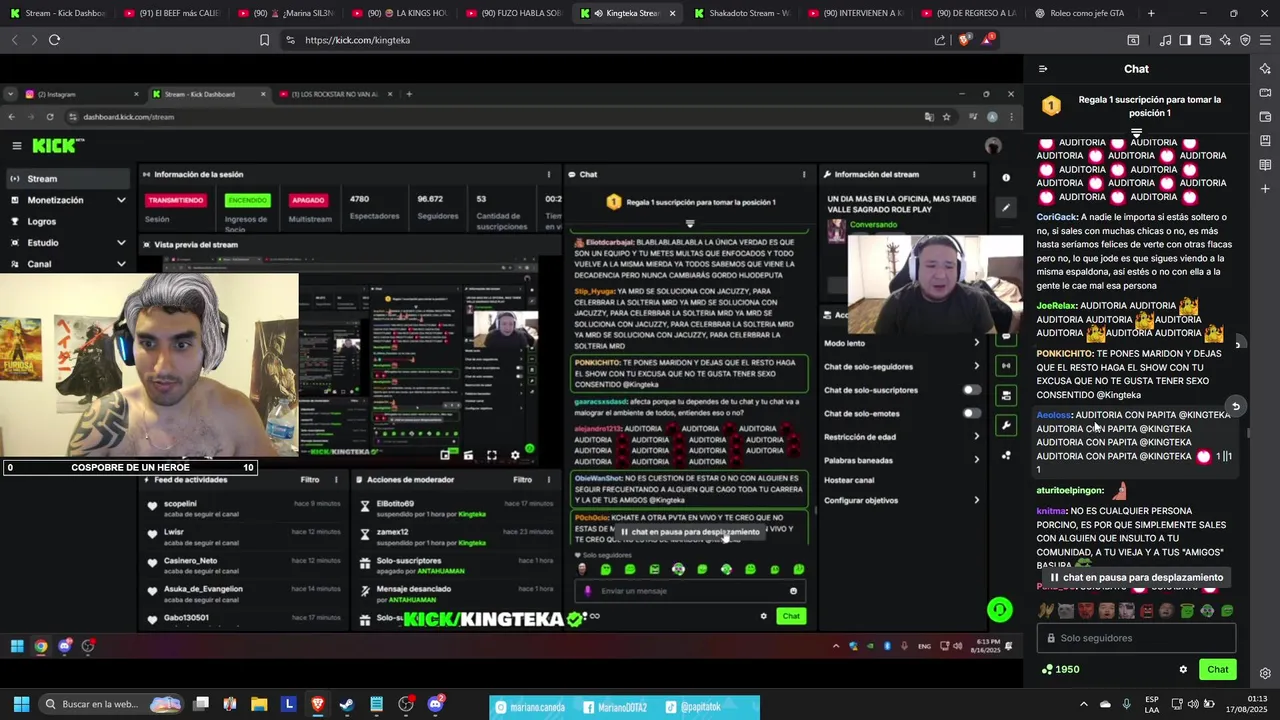Click the address bar URL kick.com/kingteka
This screenshot has width=1280, height=720.
[x=357, y=40]
